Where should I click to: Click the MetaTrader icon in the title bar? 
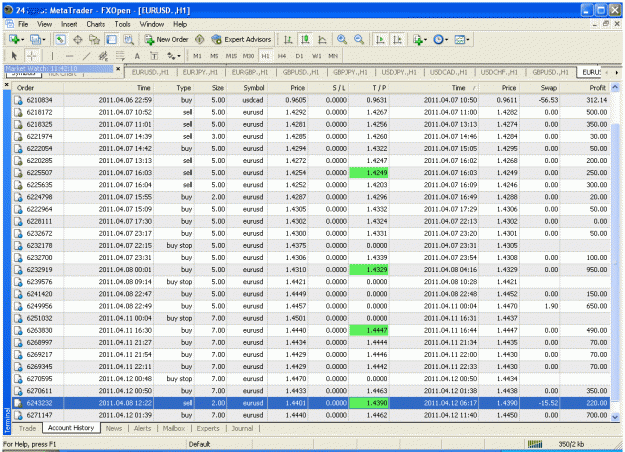coord(8,10)
